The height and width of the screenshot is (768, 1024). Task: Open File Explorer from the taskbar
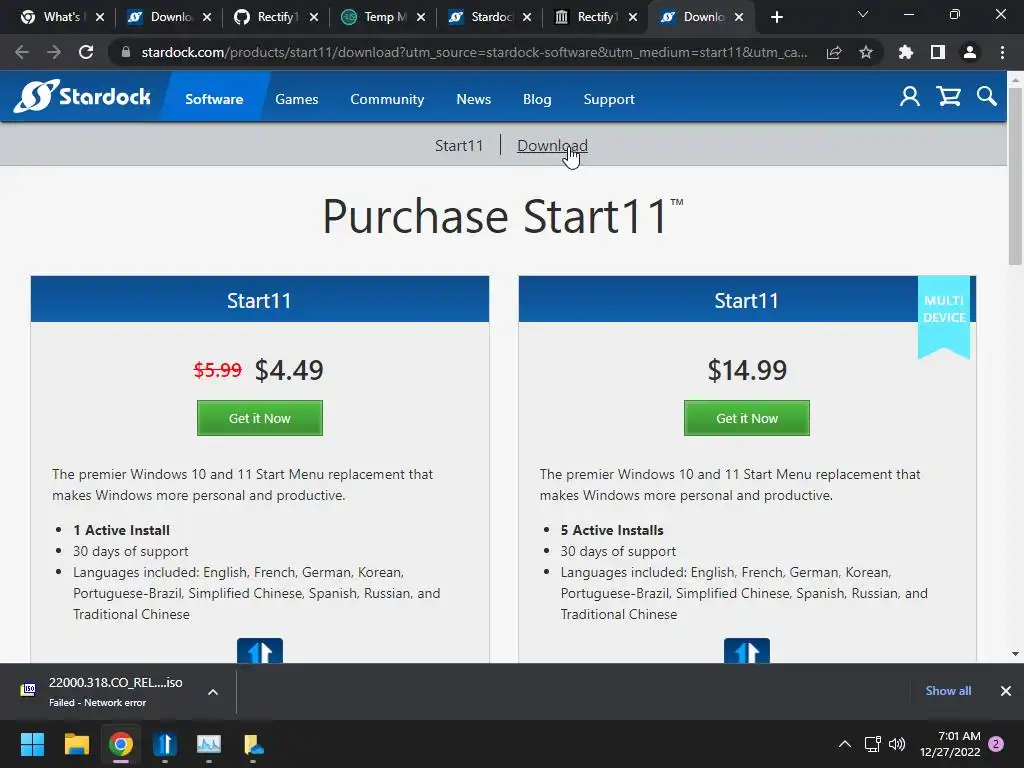[x=76, y=744]
